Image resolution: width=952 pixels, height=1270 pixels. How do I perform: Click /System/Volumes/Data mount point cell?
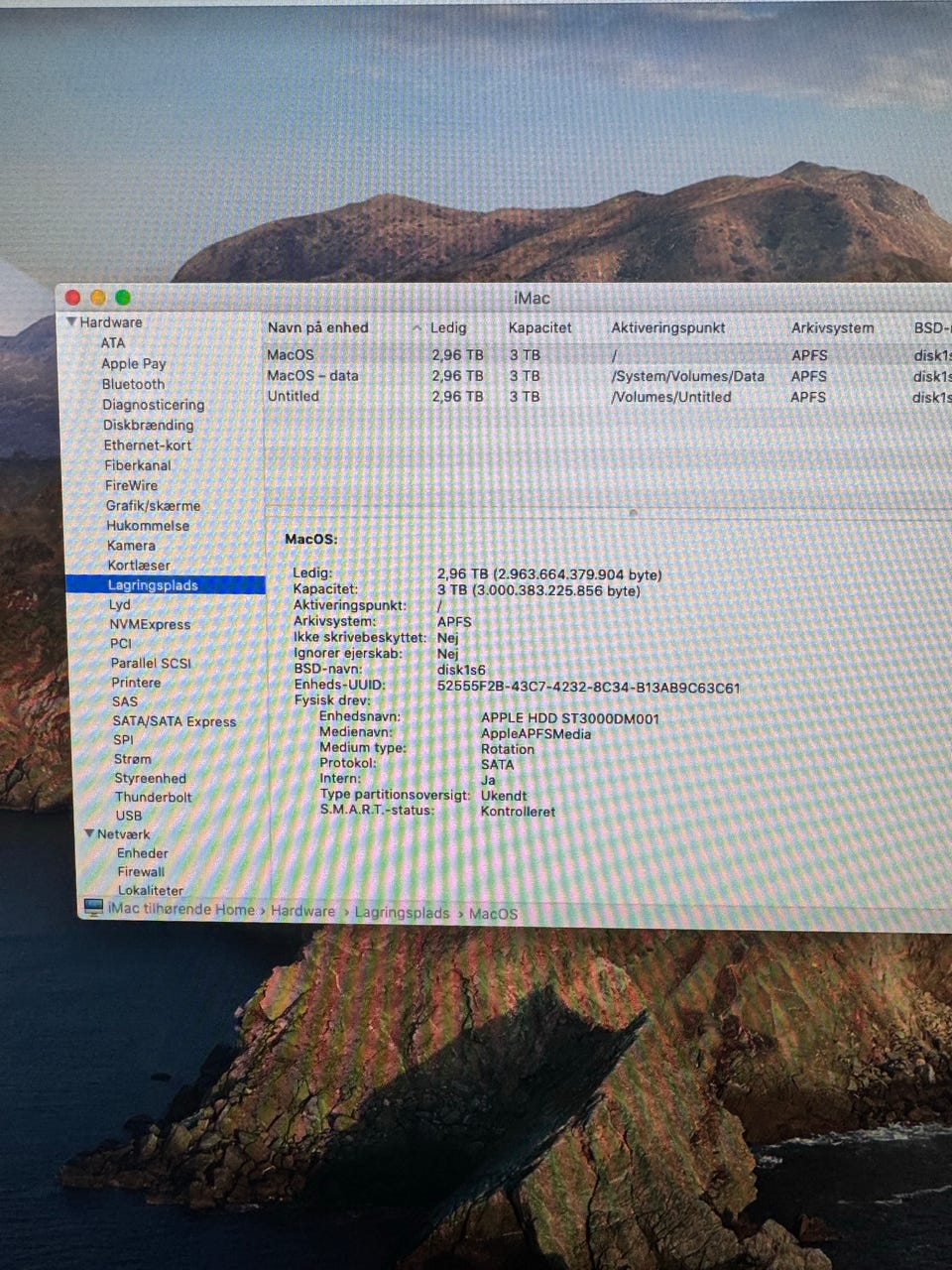coord(688,376)
